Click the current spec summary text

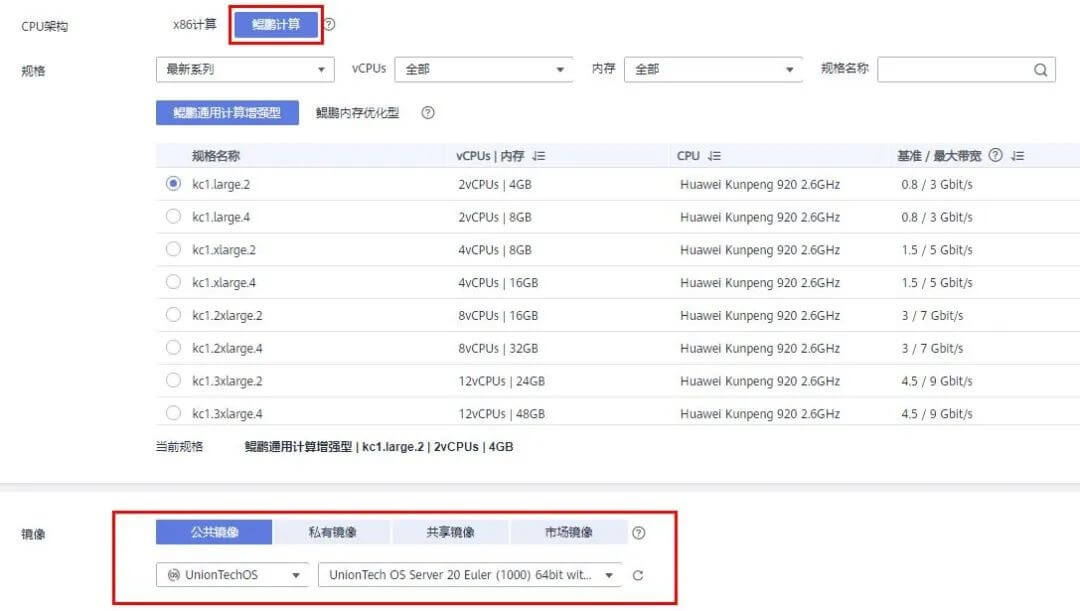click(379, 447)
